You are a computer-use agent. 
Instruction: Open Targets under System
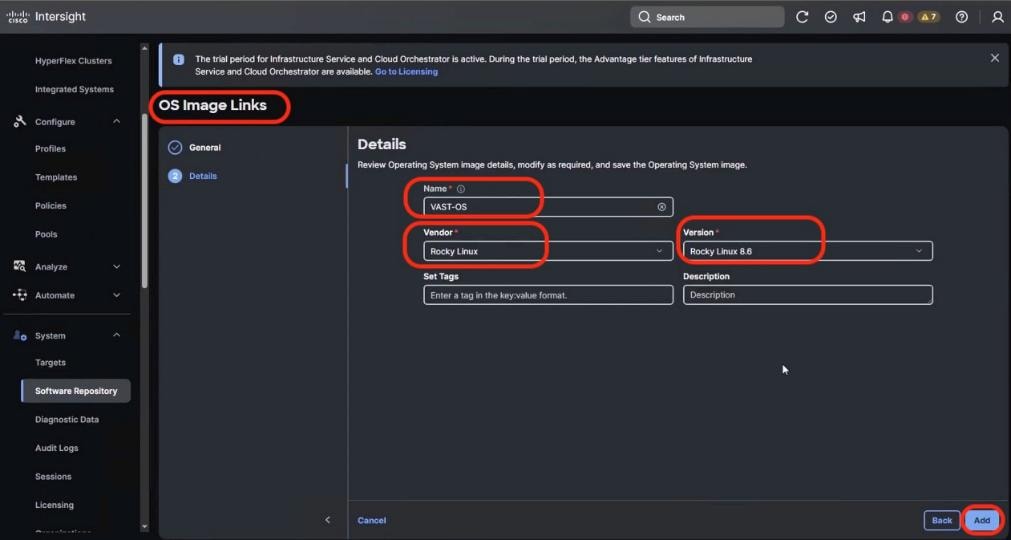click(x=50, y=362)
